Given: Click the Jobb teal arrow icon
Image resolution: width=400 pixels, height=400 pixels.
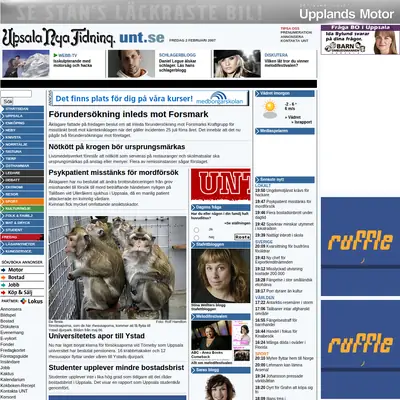Looking at the screenshot, I should [4, 285].
